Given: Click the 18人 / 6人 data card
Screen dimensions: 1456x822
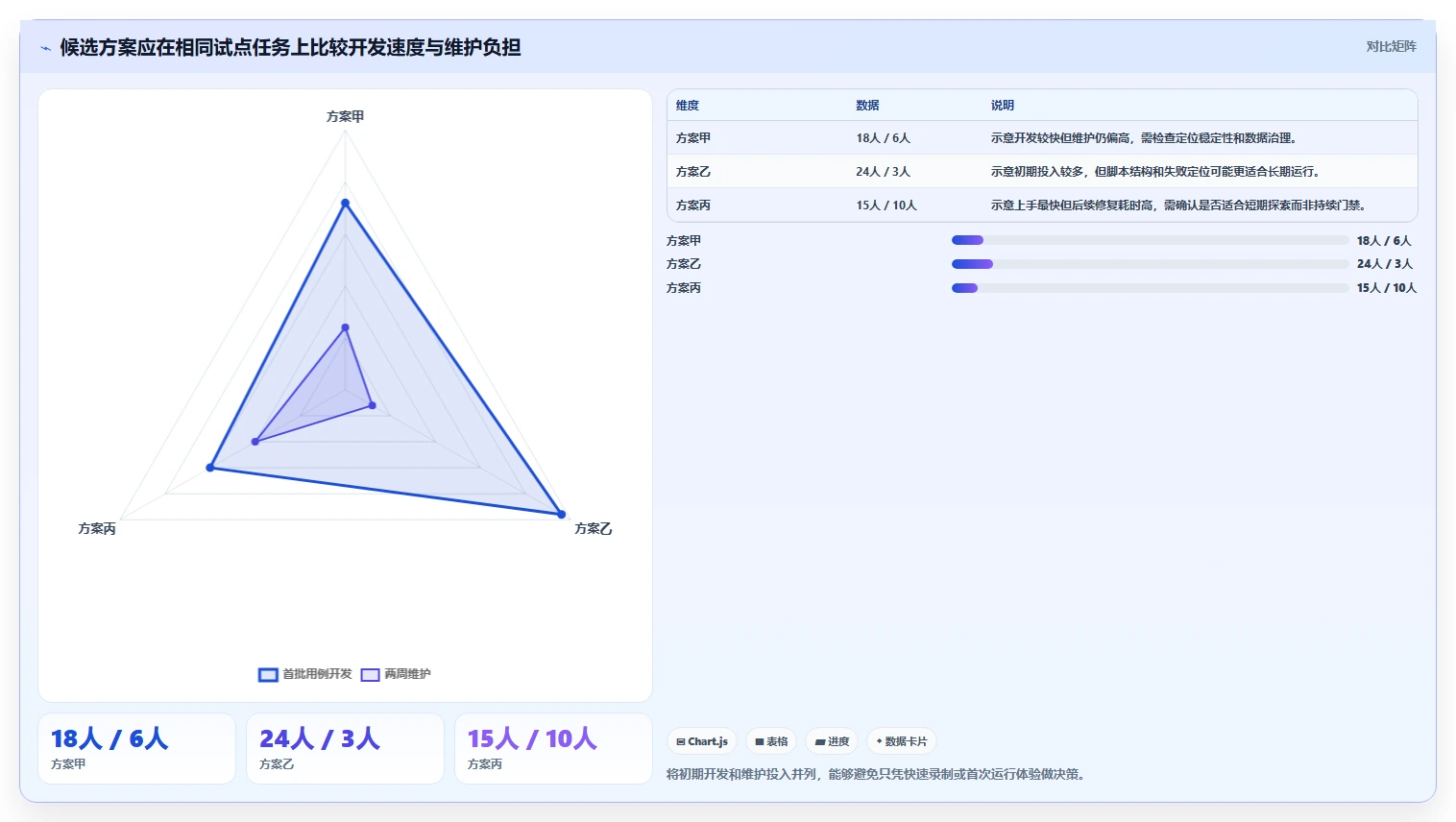Looking at the screenshot, I should [136, 749].
